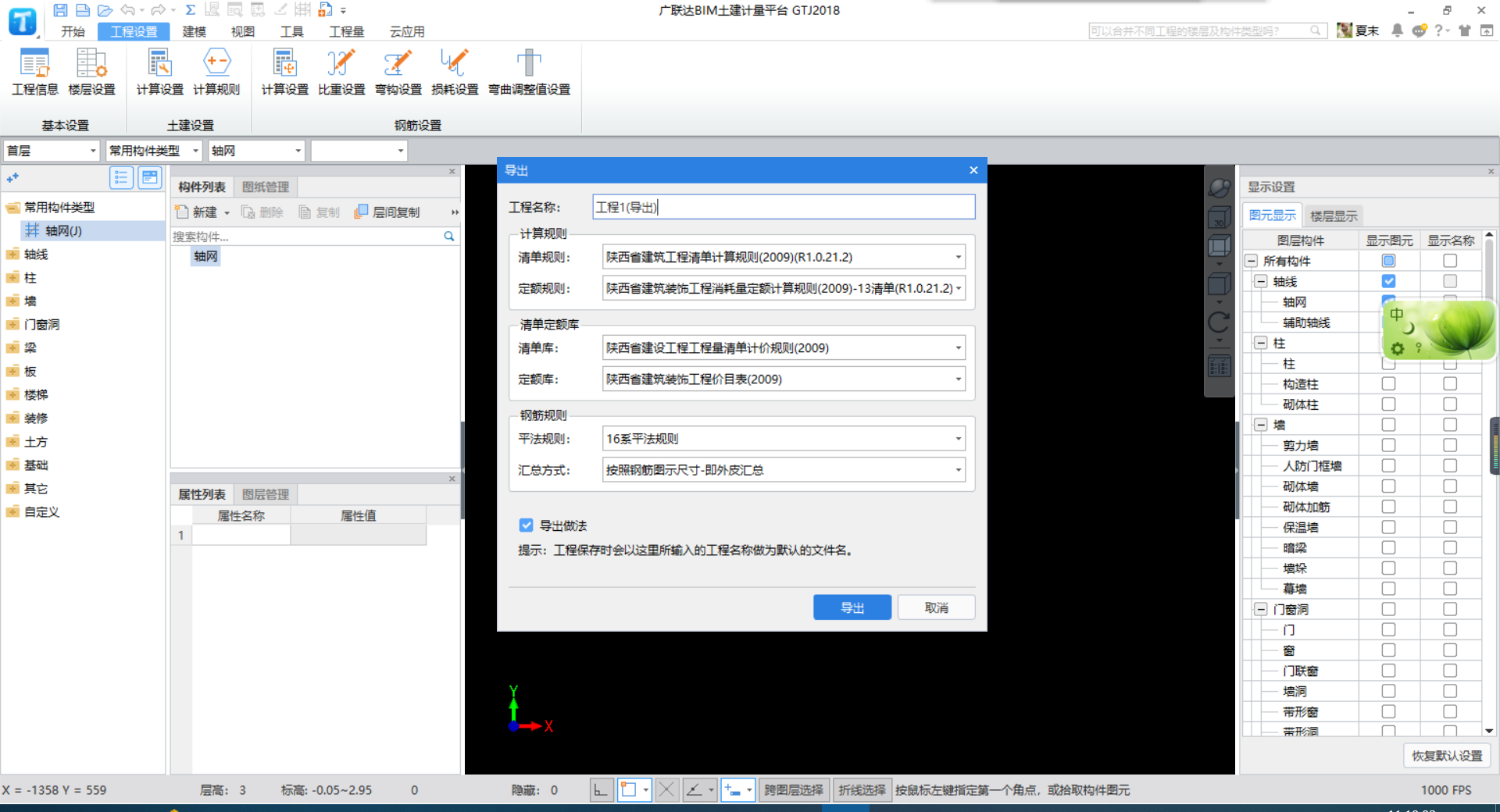Switch to the 建模 ribbon tab

click(x=193, y=31)
